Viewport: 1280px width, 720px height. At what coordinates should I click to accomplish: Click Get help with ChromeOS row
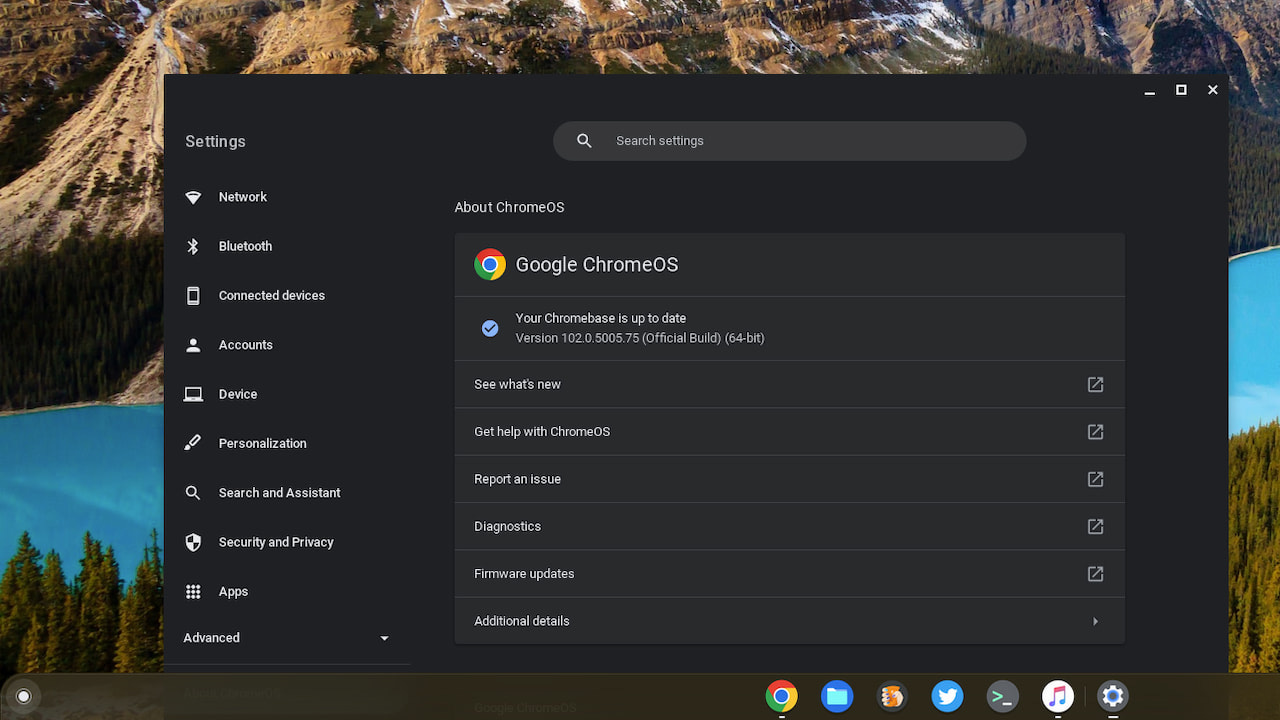pyautogui.click(x=789, y=431)
